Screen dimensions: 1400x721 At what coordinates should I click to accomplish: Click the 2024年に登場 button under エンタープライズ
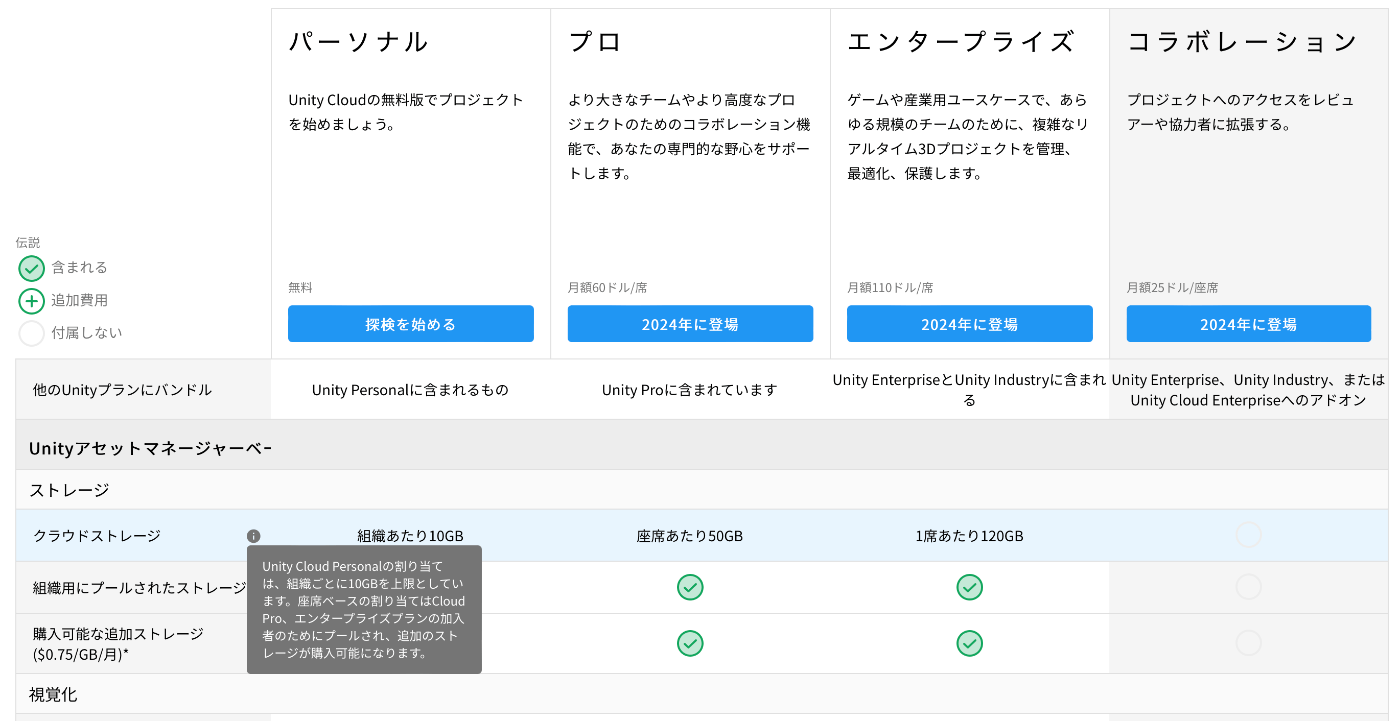[969, 324]
